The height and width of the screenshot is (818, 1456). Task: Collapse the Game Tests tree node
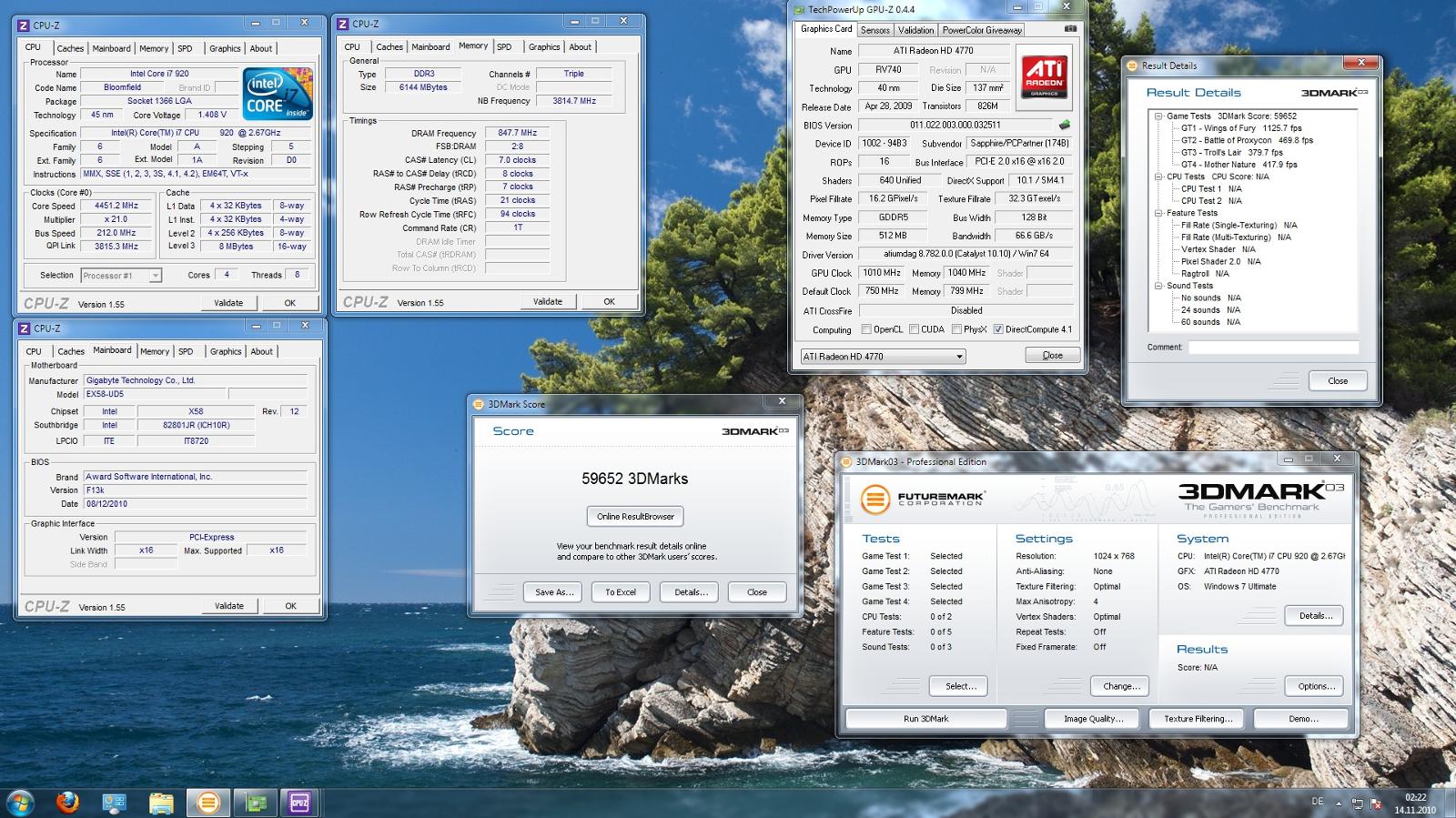coord(1158,116)
